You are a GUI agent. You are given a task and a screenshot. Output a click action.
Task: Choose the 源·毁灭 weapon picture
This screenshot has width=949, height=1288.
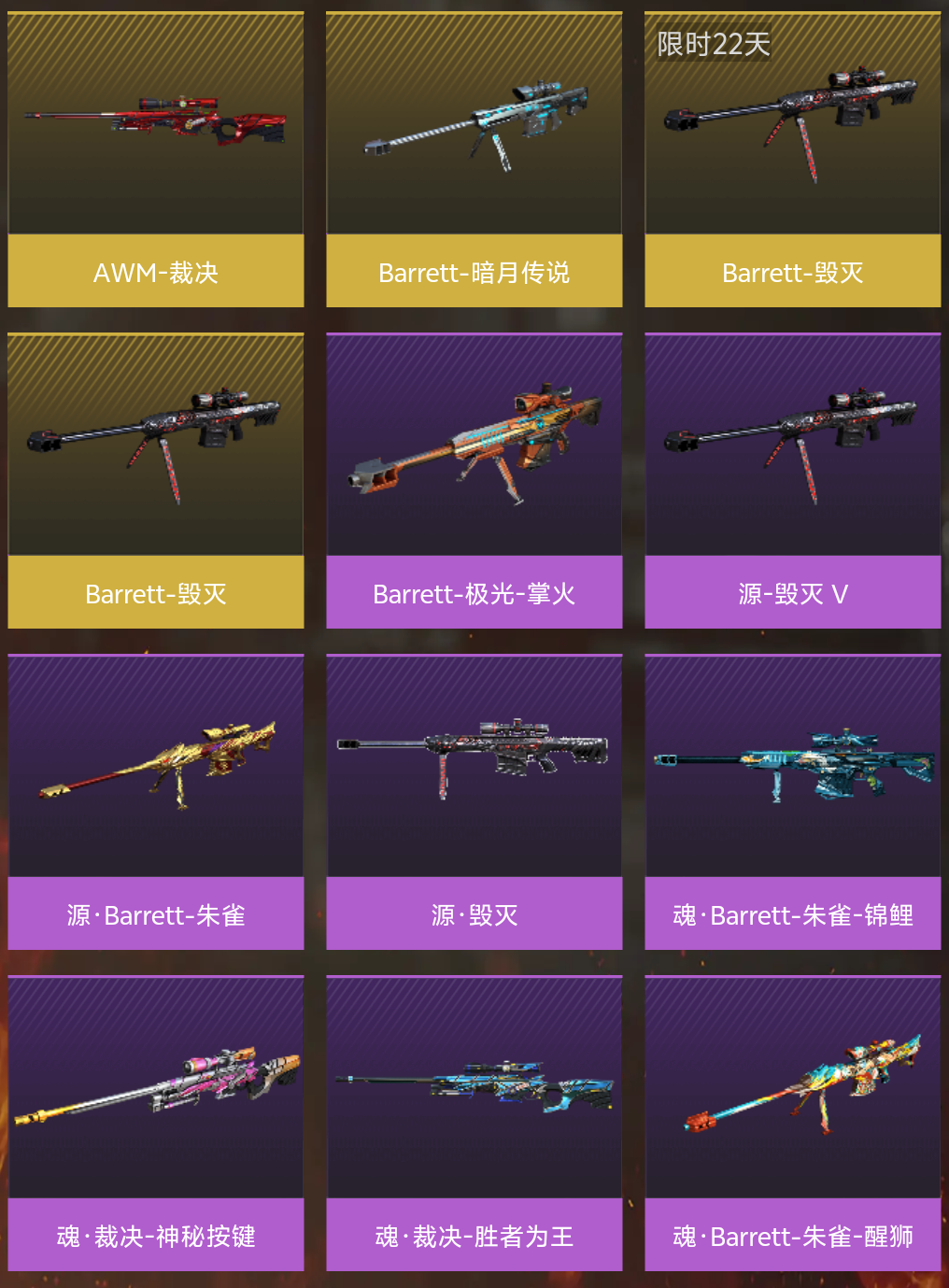pos(473,755)
